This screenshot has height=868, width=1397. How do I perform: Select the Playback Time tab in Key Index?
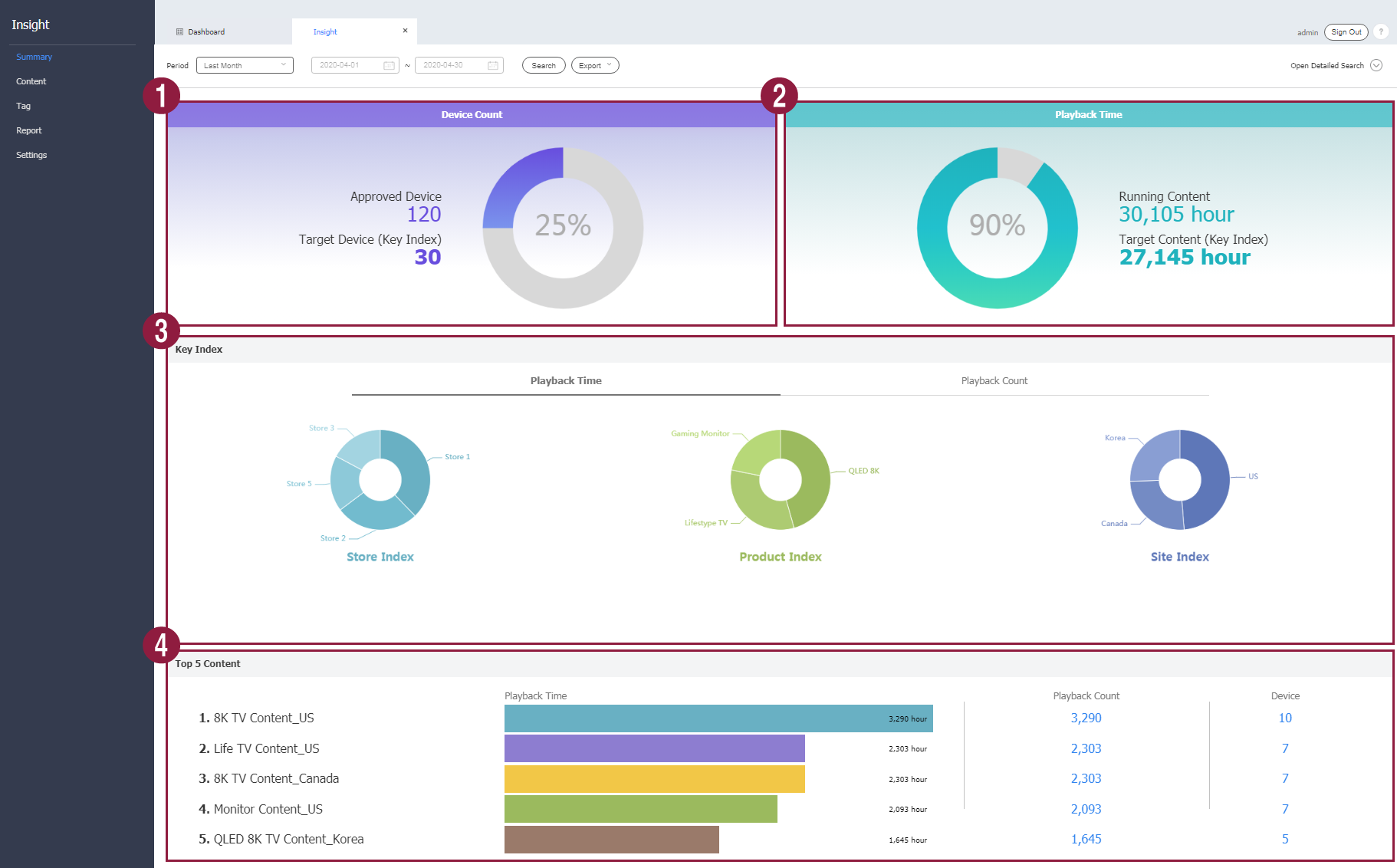point(566,381)
